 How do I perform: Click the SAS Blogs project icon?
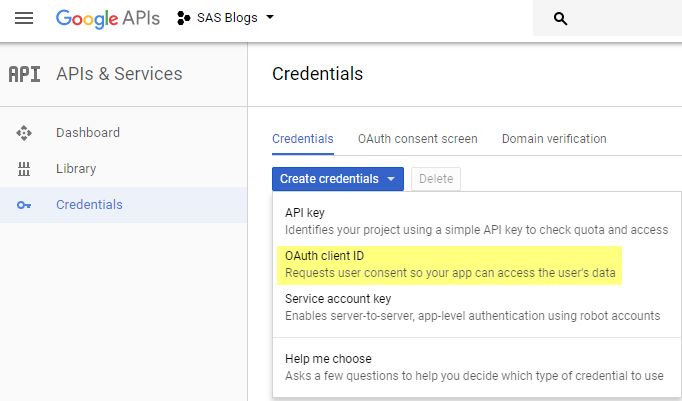coord(184,18)
